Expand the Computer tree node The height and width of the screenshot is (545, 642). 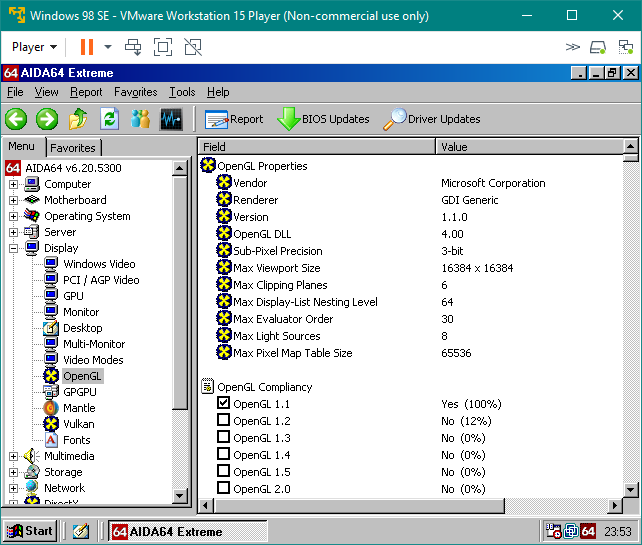point(14,184)
